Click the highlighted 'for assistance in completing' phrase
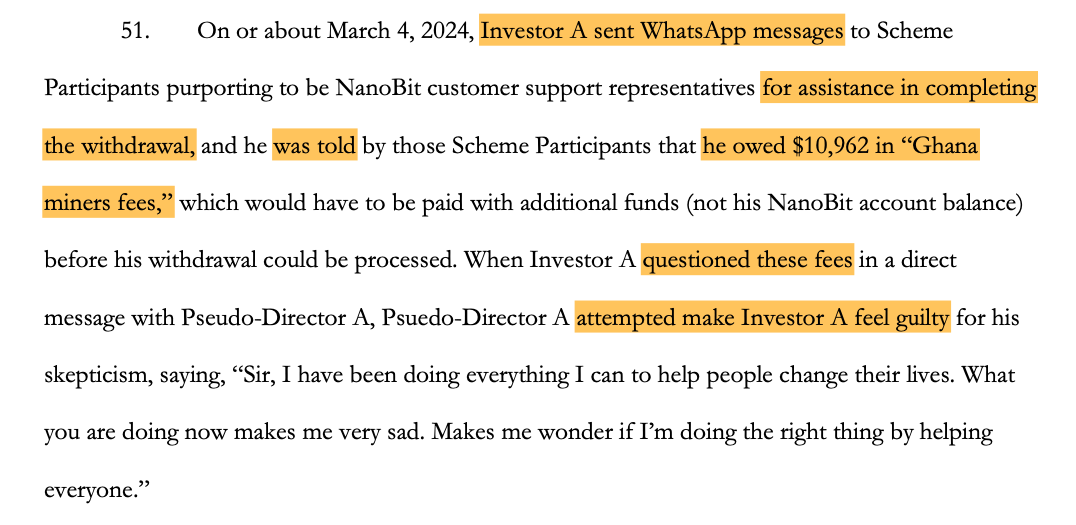 pos(898,89)
